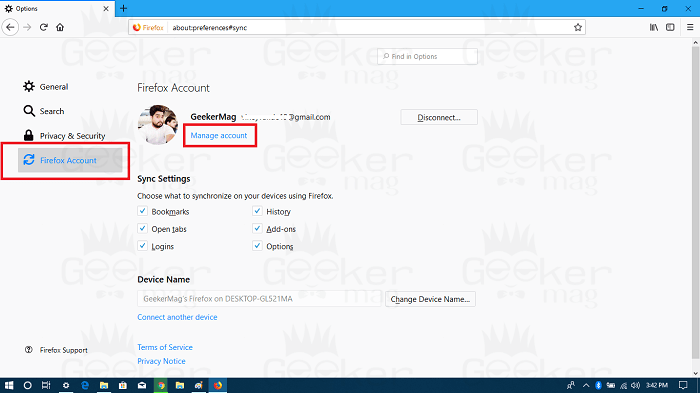Toggle the Add-ons sync checkbox
Screen dimensions: 700x393
[257, 228]
